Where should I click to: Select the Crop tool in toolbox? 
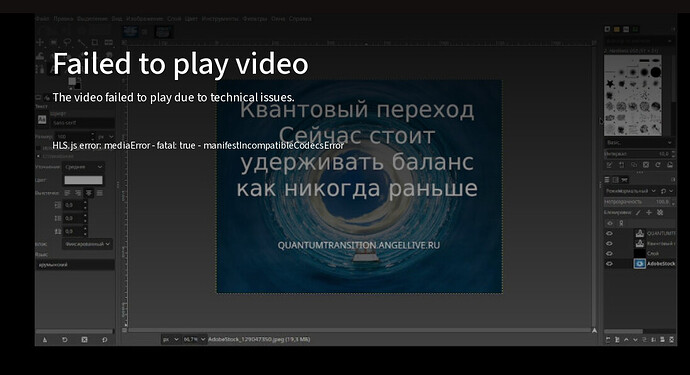pos(95,42)
